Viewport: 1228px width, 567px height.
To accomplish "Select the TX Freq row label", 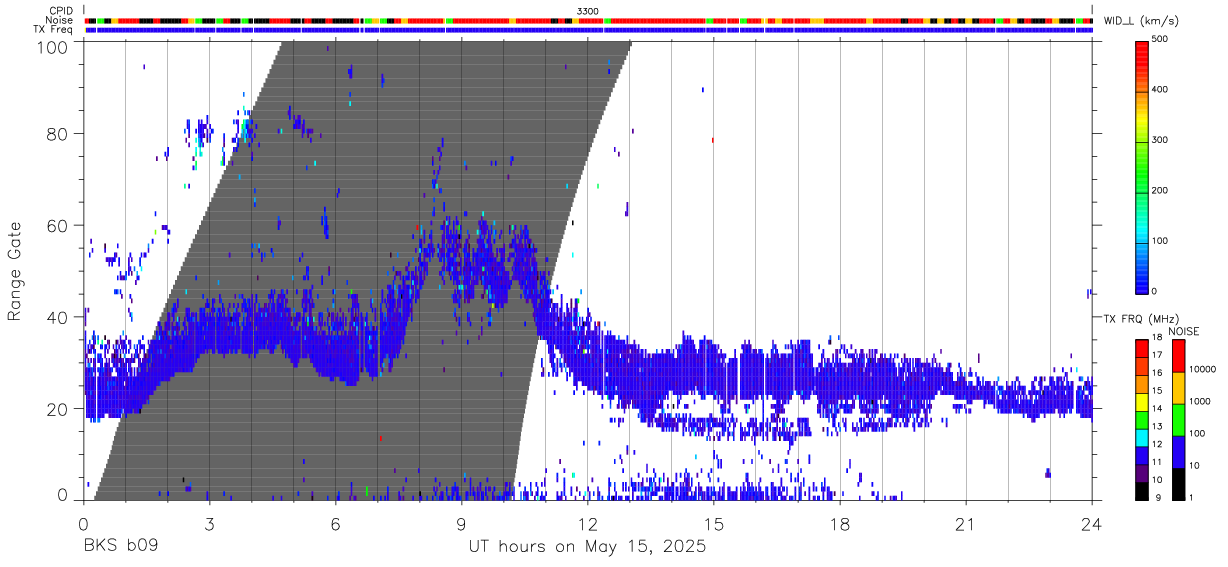I will (x=54, y=30).
